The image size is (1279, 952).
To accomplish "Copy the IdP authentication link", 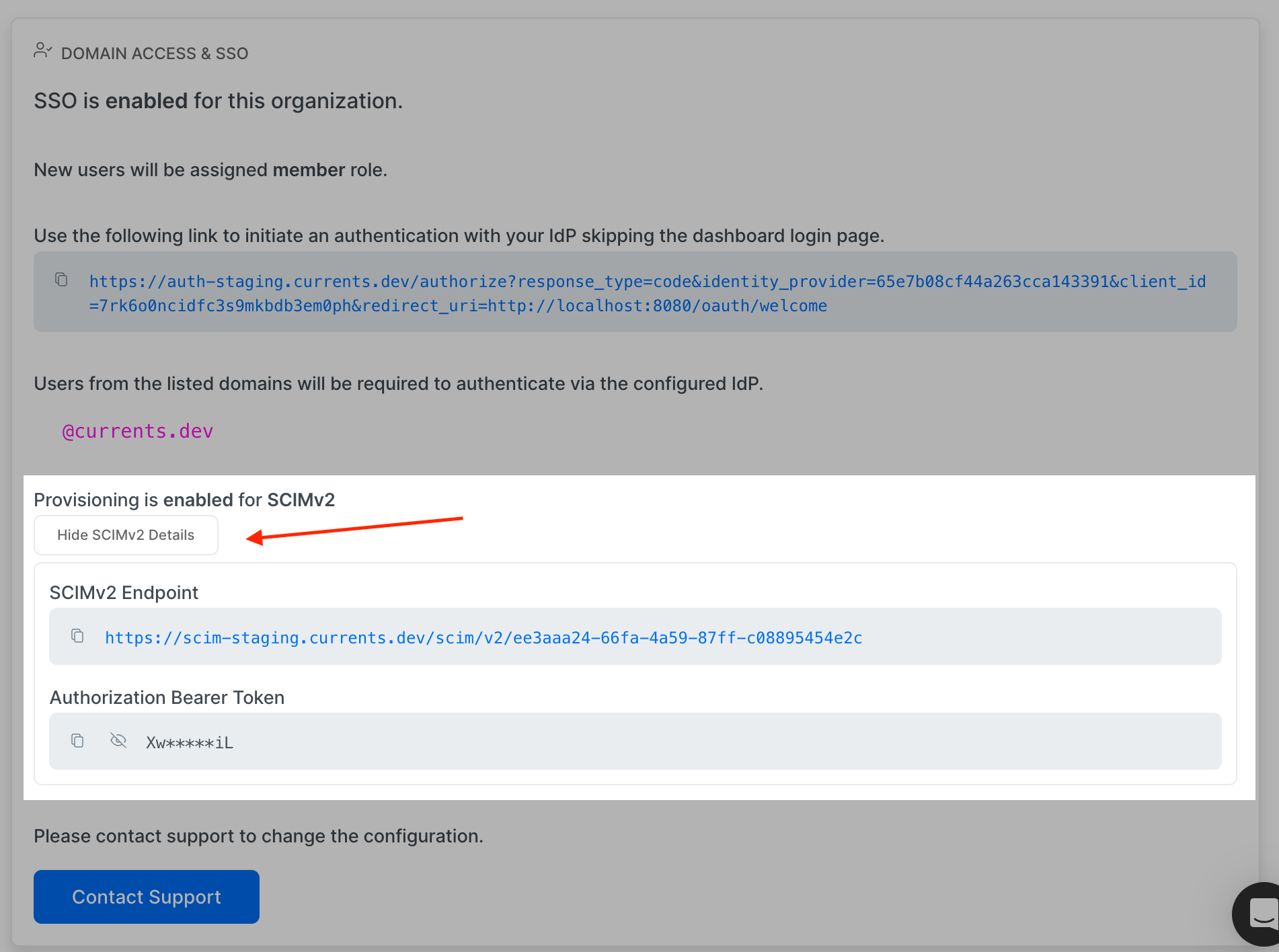I will click(61, 280).
